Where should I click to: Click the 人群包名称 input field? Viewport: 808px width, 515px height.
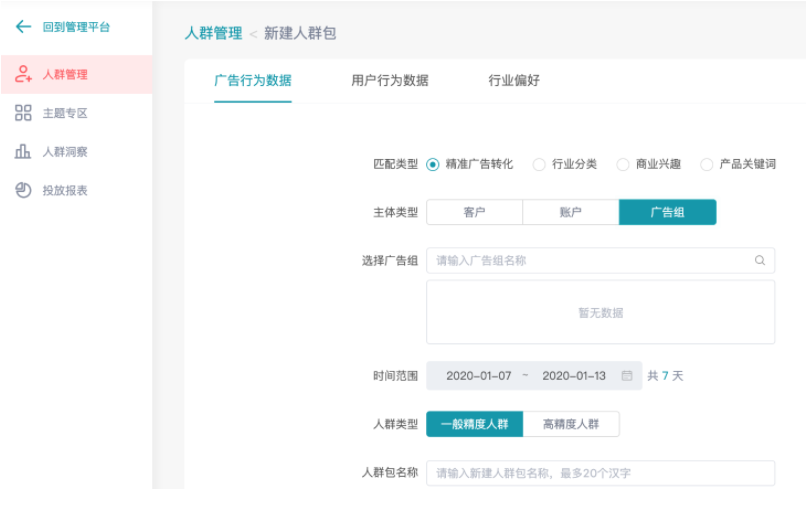point(600,473)
